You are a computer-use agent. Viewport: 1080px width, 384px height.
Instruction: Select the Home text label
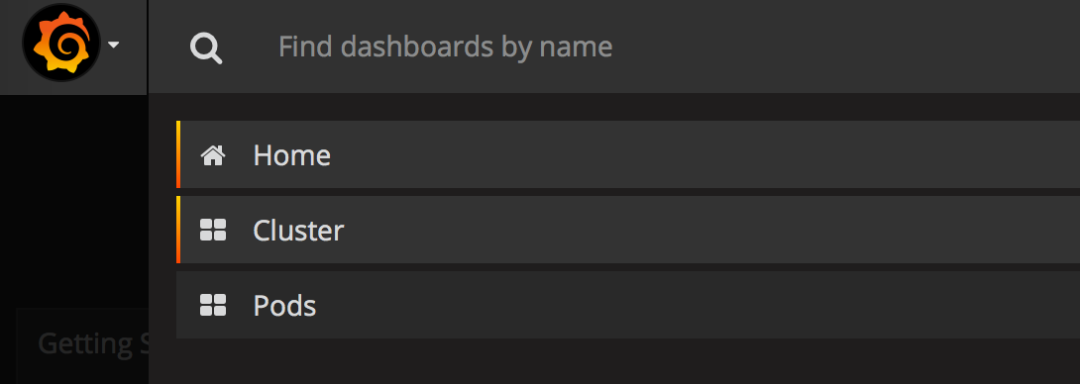(x=292, y=156)
